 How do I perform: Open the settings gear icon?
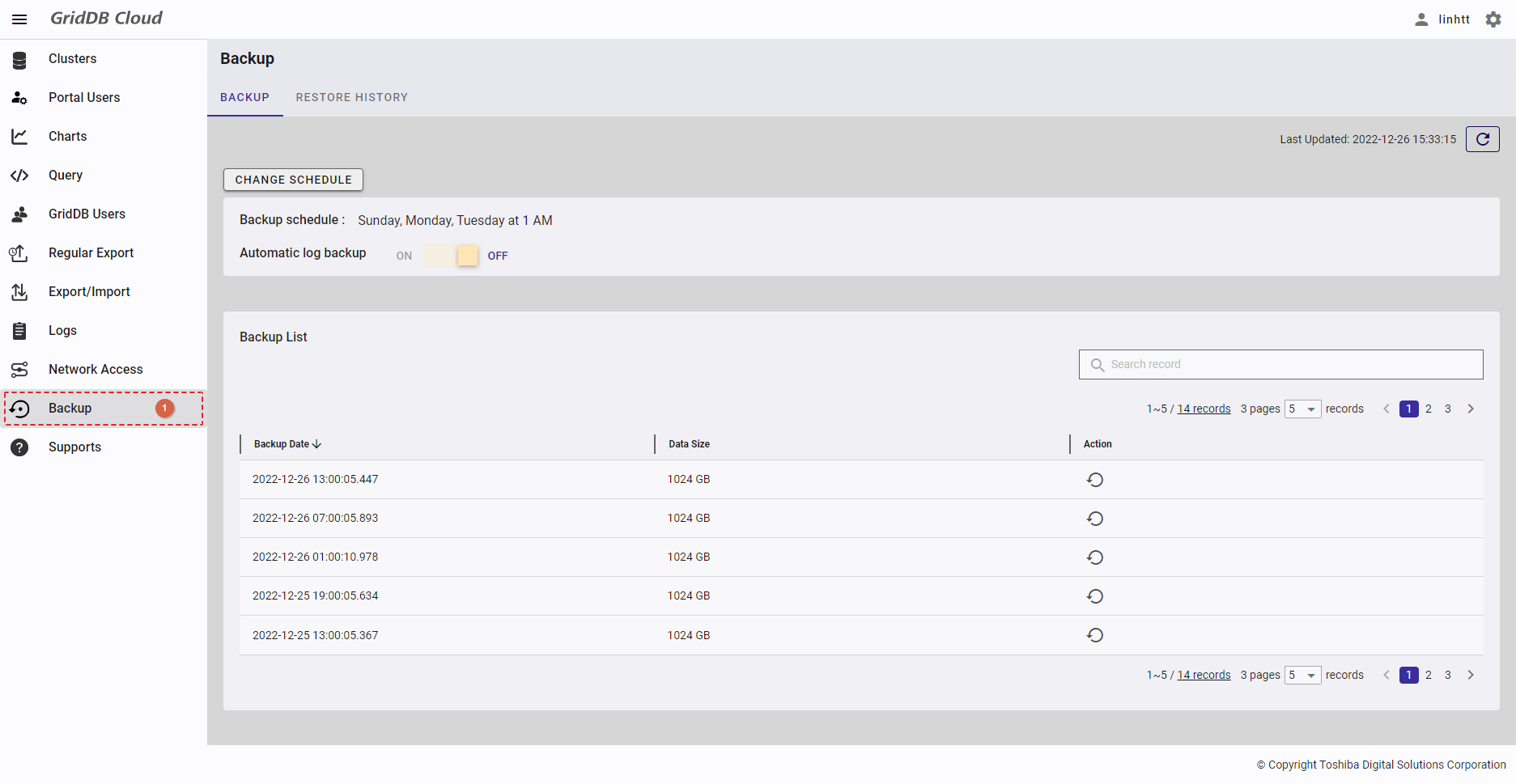pos(1493,19)
